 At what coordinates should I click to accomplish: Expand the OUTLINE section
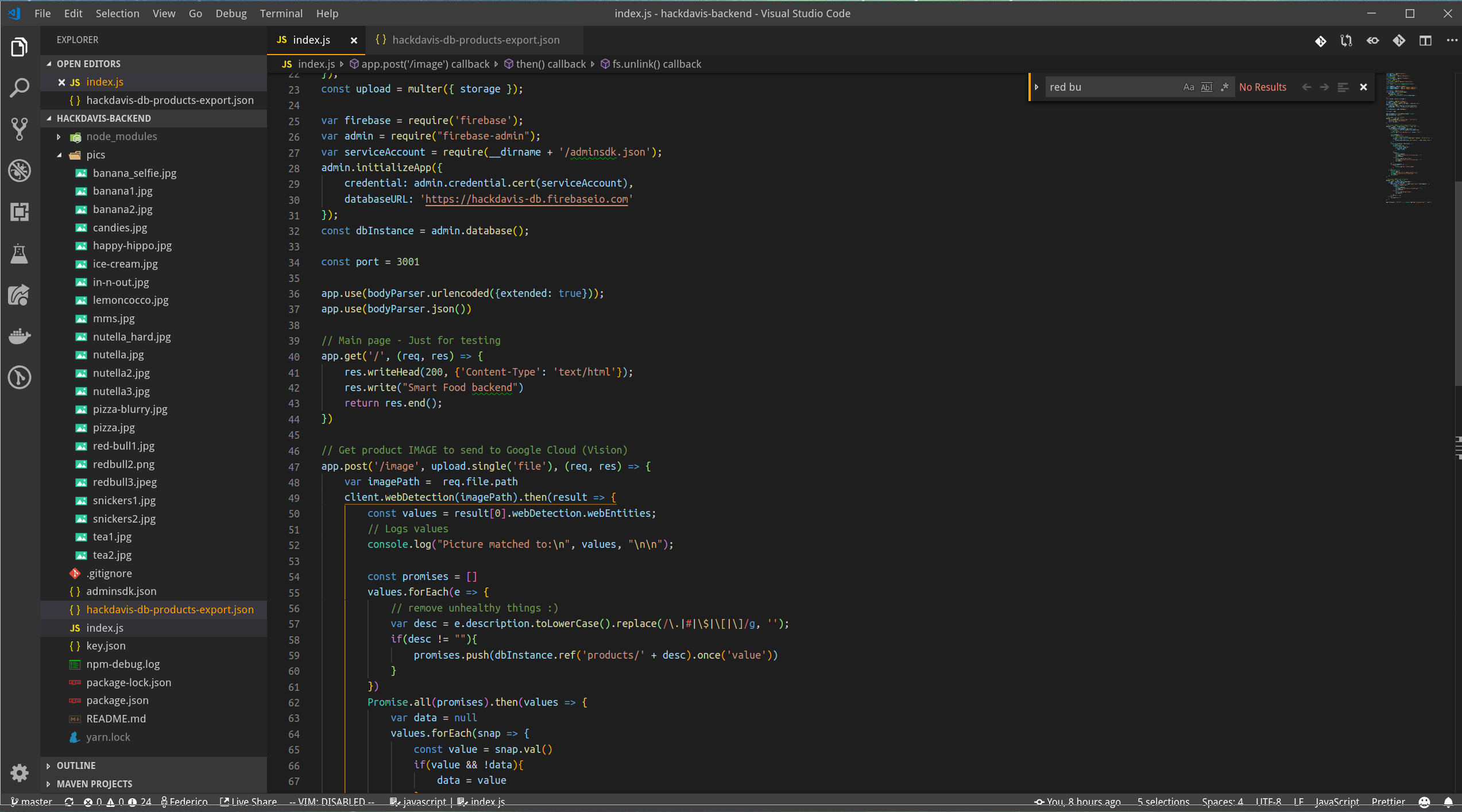pyautogui.click(x=76, y=765)
